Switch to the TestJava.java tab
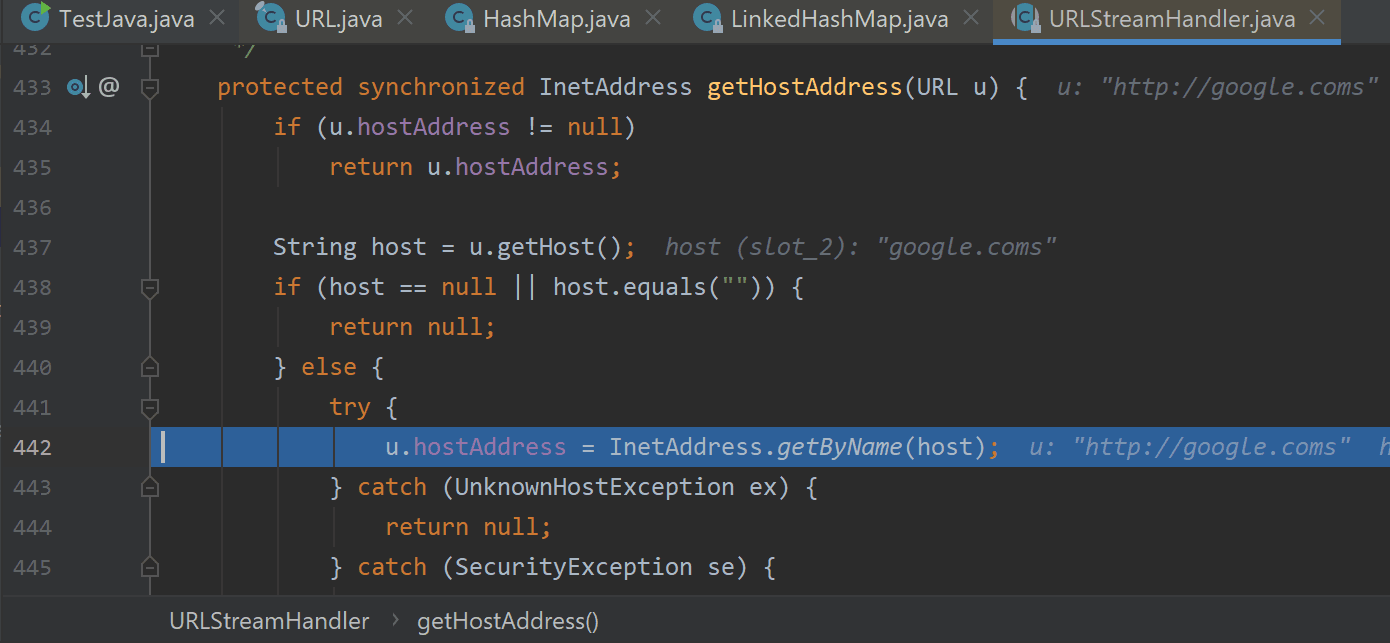The image size is (1390, 643). (x=126, y=18)
